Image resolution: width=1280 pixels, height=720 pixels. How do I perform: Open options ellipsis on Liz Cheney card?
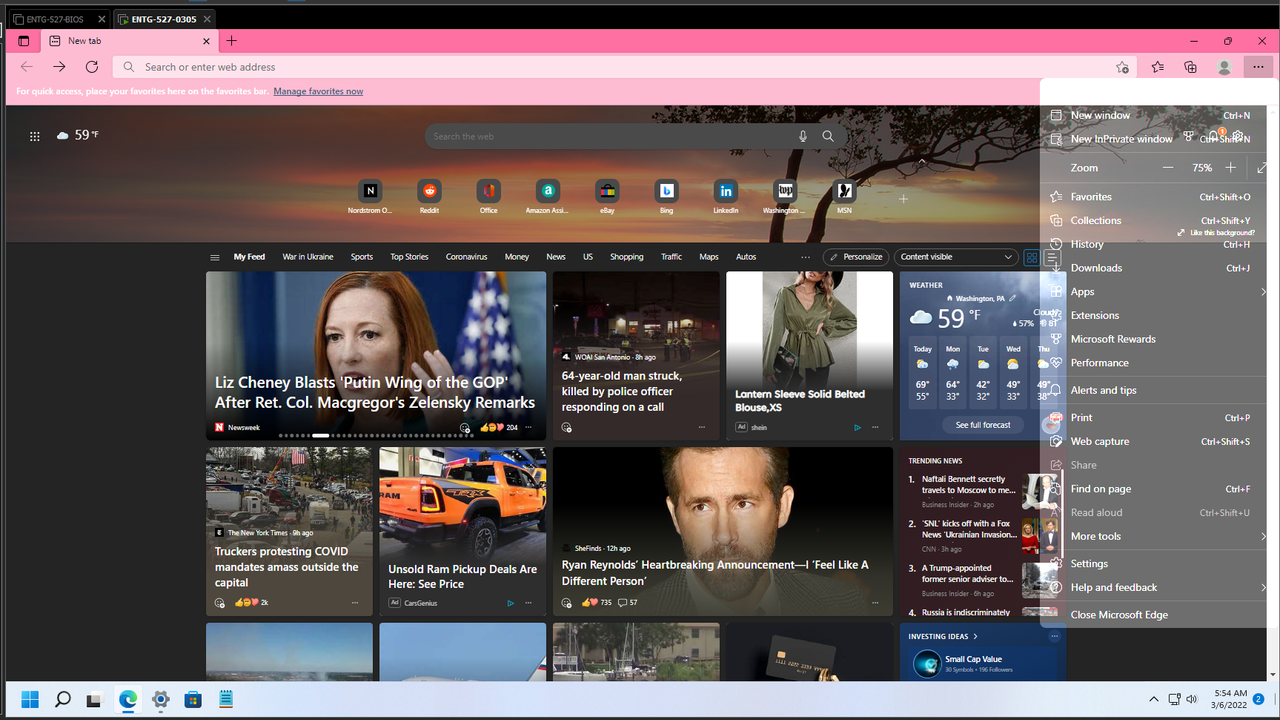point(529,427)
